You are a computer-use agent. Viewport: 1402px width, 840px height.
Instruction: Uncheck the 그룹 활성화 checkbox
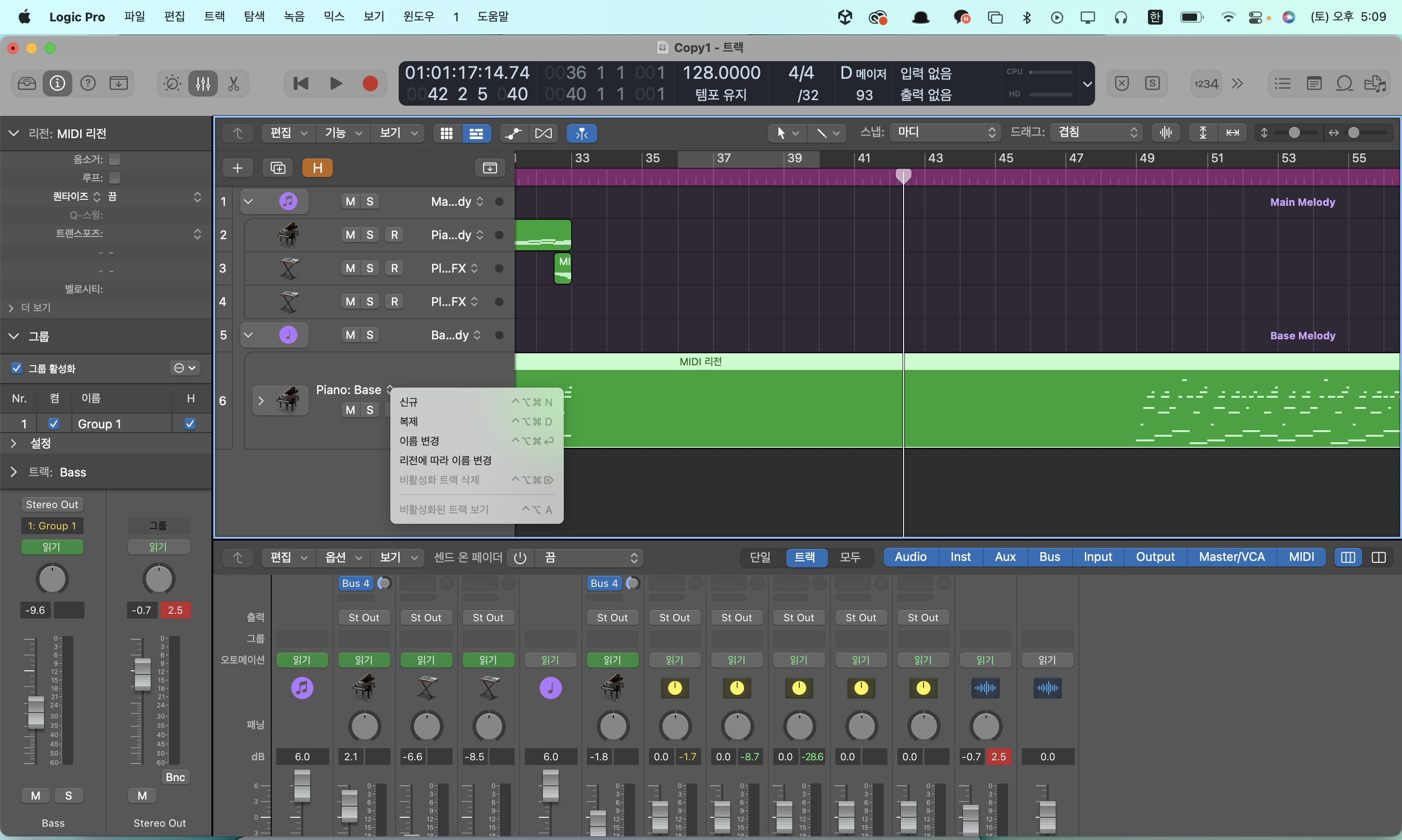pos(17,369)
